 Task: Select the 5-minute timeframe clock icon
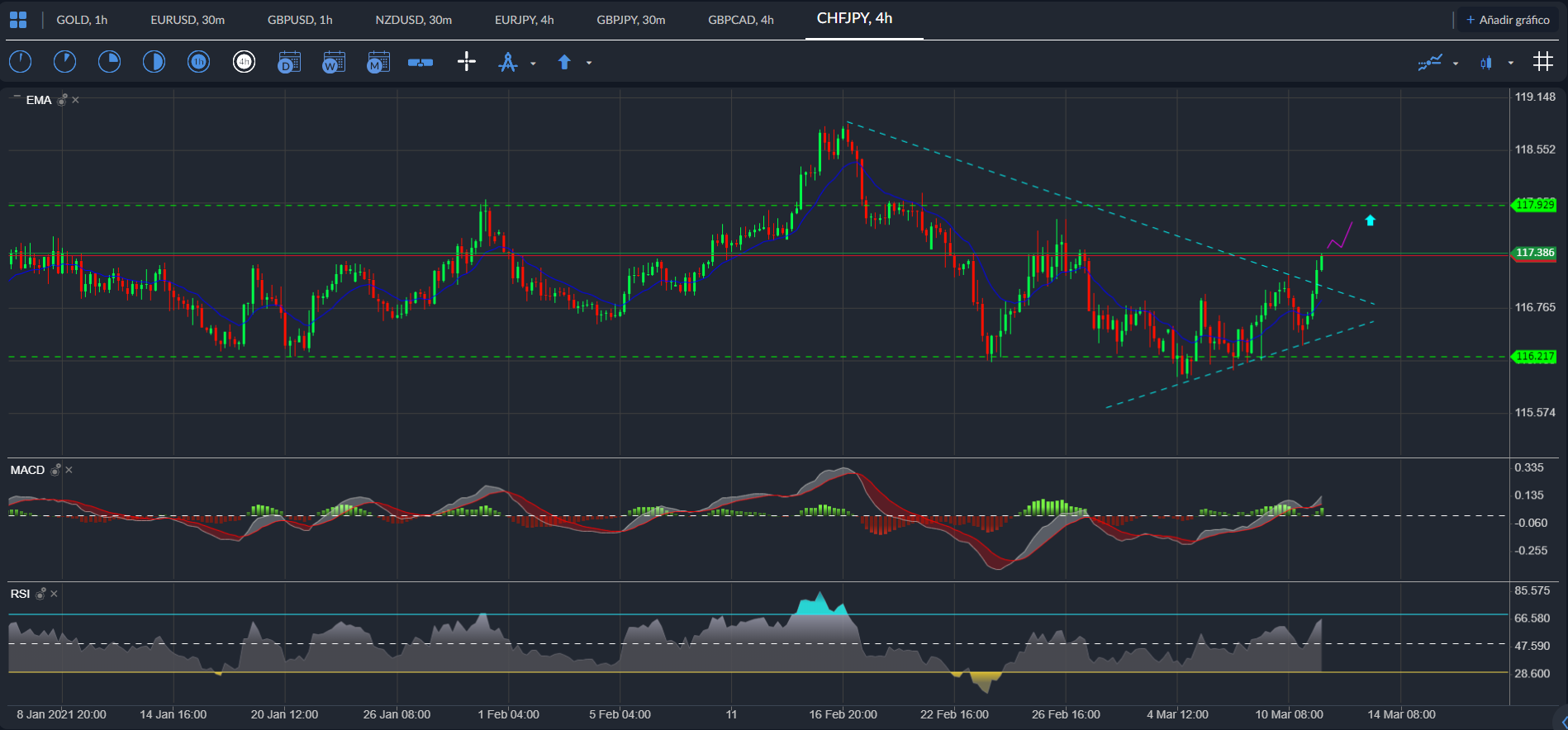pyautogui.click(x=64, y=62)
